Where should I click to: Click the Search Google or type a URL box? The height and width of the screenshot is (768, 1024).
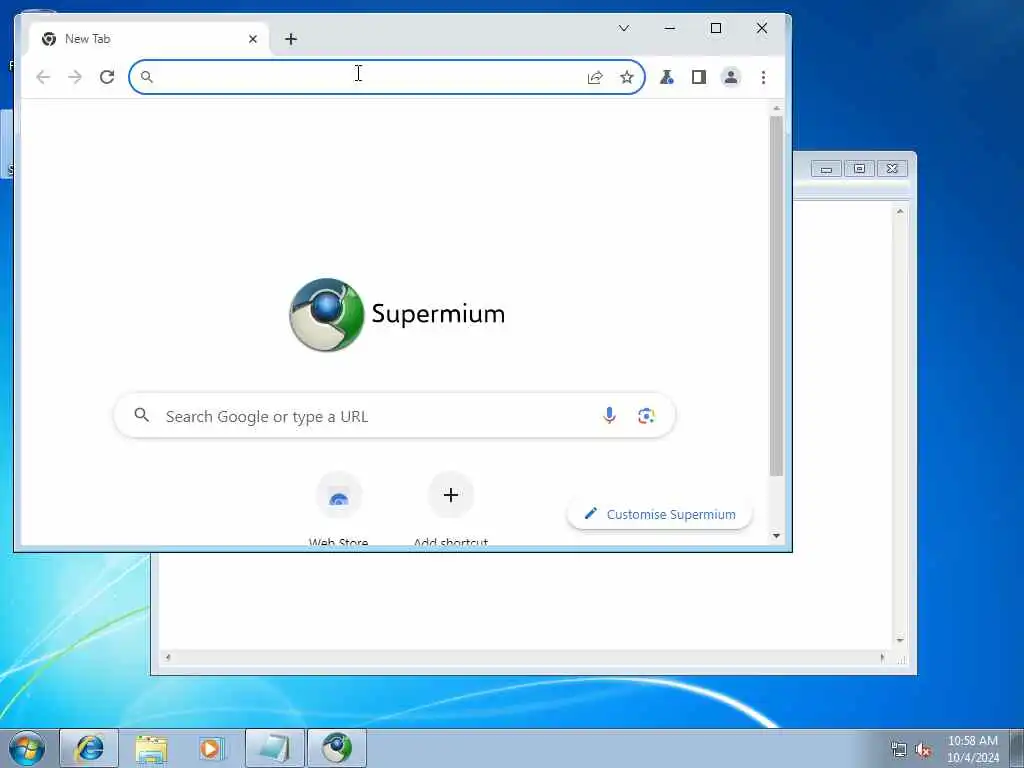pos(394,416)
